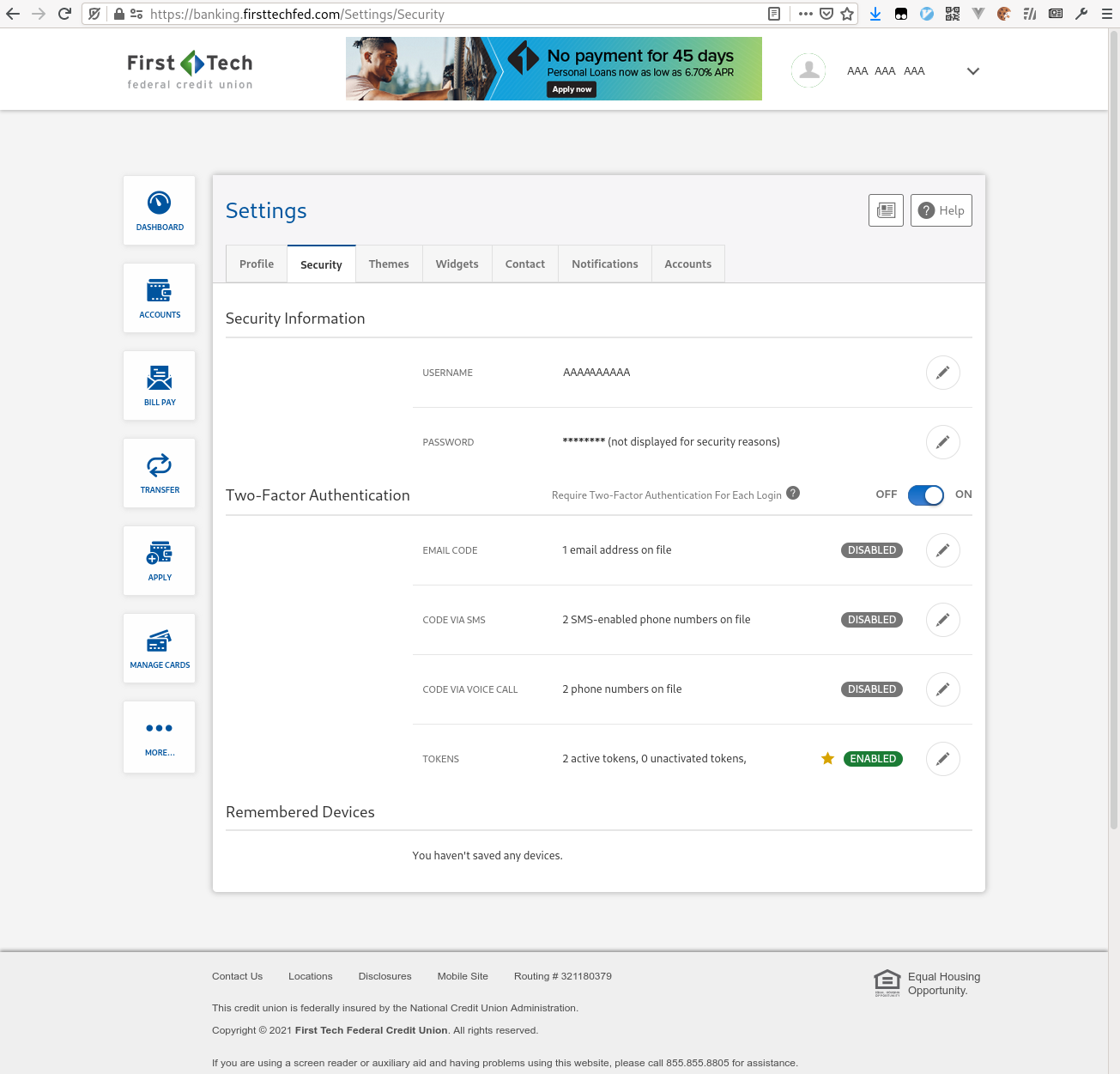
Task: Switch to the Themes tab
Action: click(389, 264)
